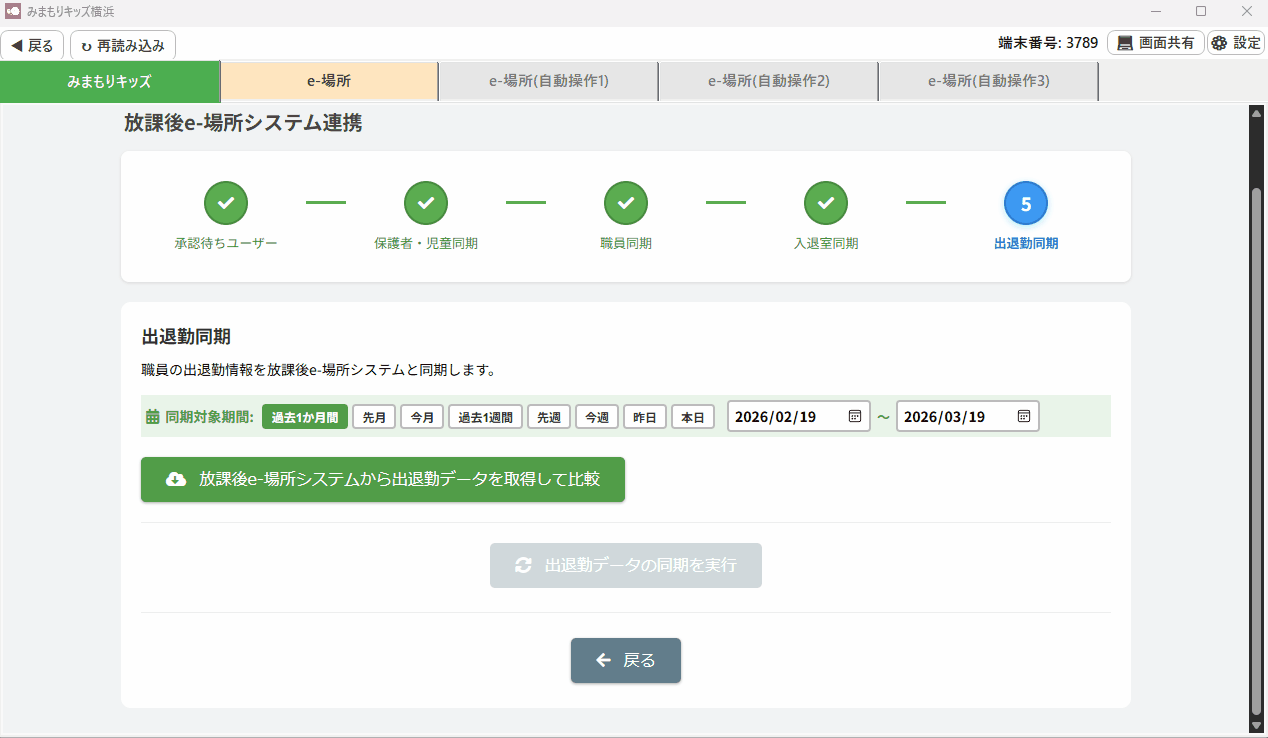
Task: Choose the 本日 period option
Action: (x=693, y=417)
